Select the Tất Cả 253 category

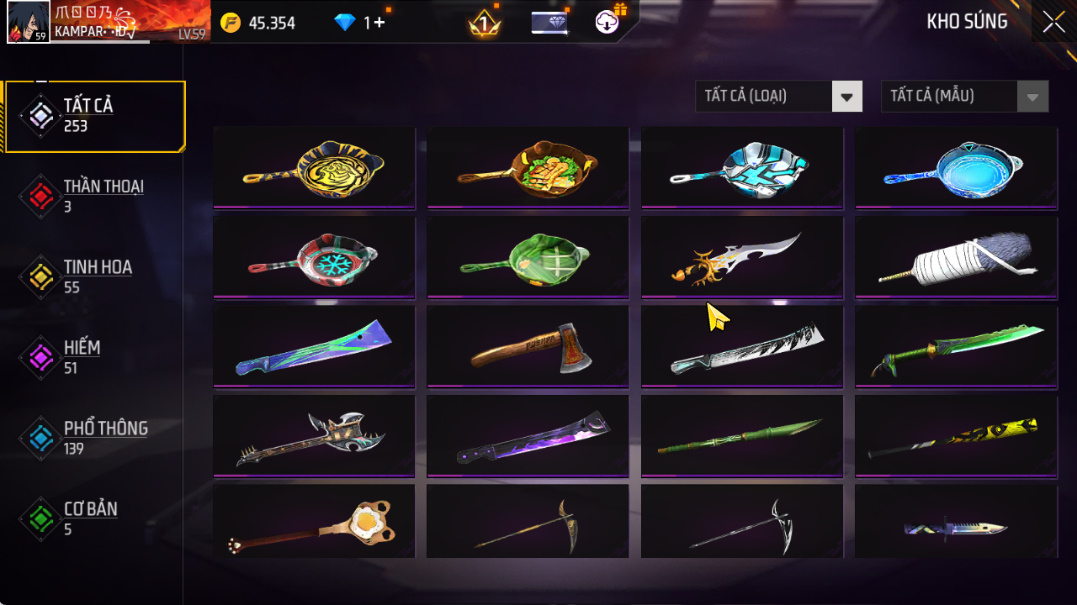(95, 115)
